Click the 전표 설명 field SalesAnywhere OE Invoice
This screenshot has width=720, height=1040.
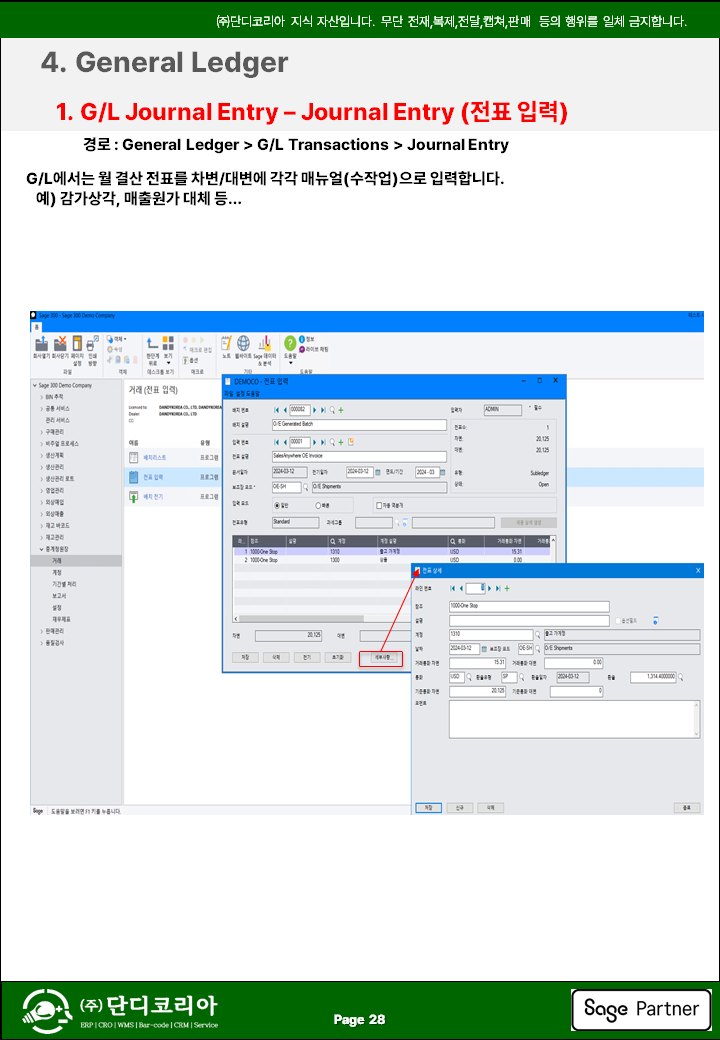pyautogui.click(x=359, y=456)
